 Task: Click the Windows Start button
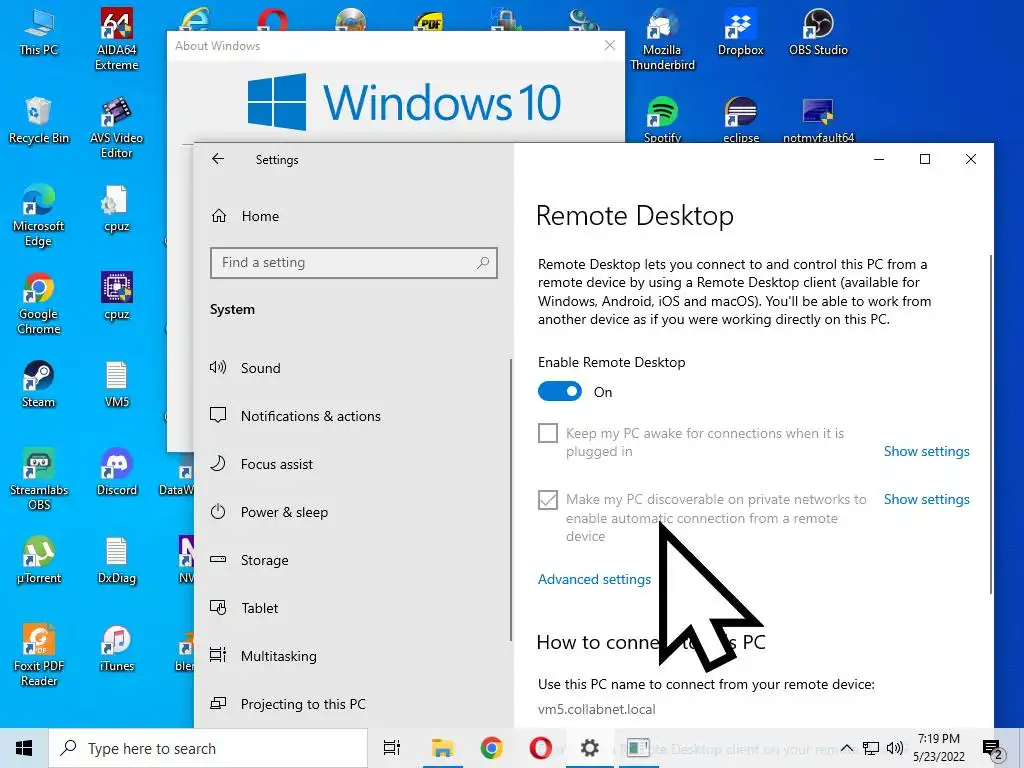tap(24, 748)
